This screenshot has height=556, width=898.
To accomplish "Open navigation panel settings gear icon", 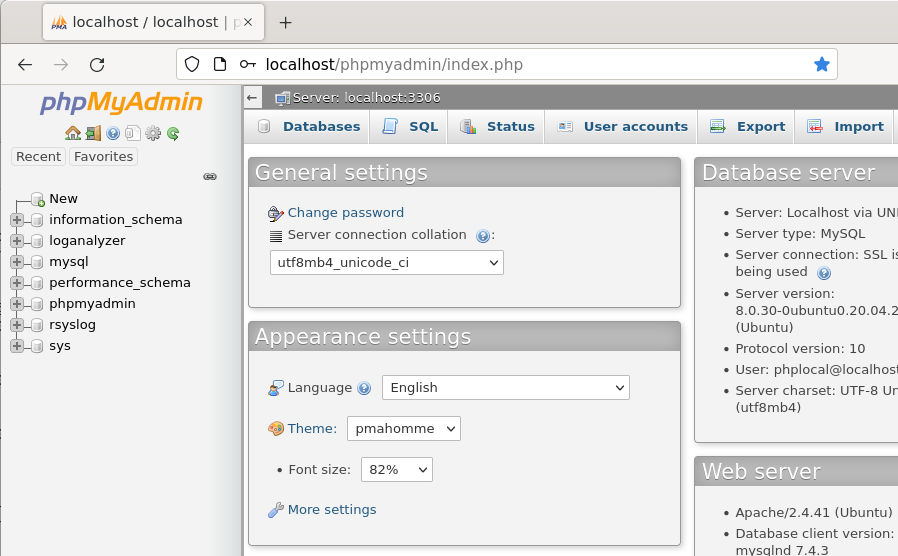I will (x=153, y=133).
